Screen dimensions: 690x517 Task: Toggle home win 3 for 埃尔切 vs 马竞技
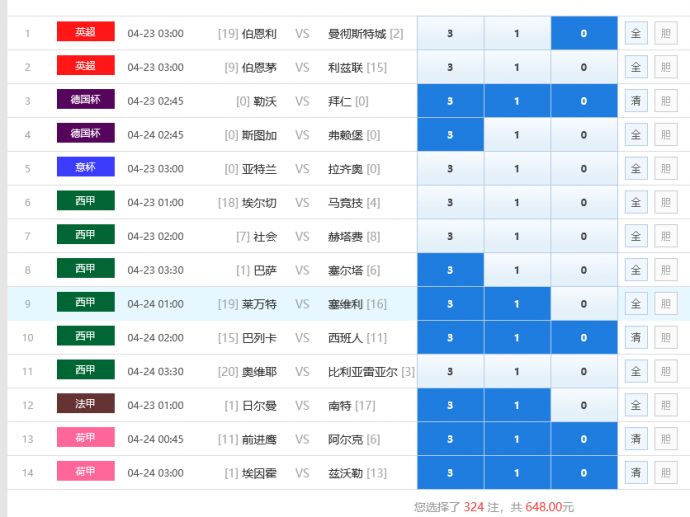450,203
